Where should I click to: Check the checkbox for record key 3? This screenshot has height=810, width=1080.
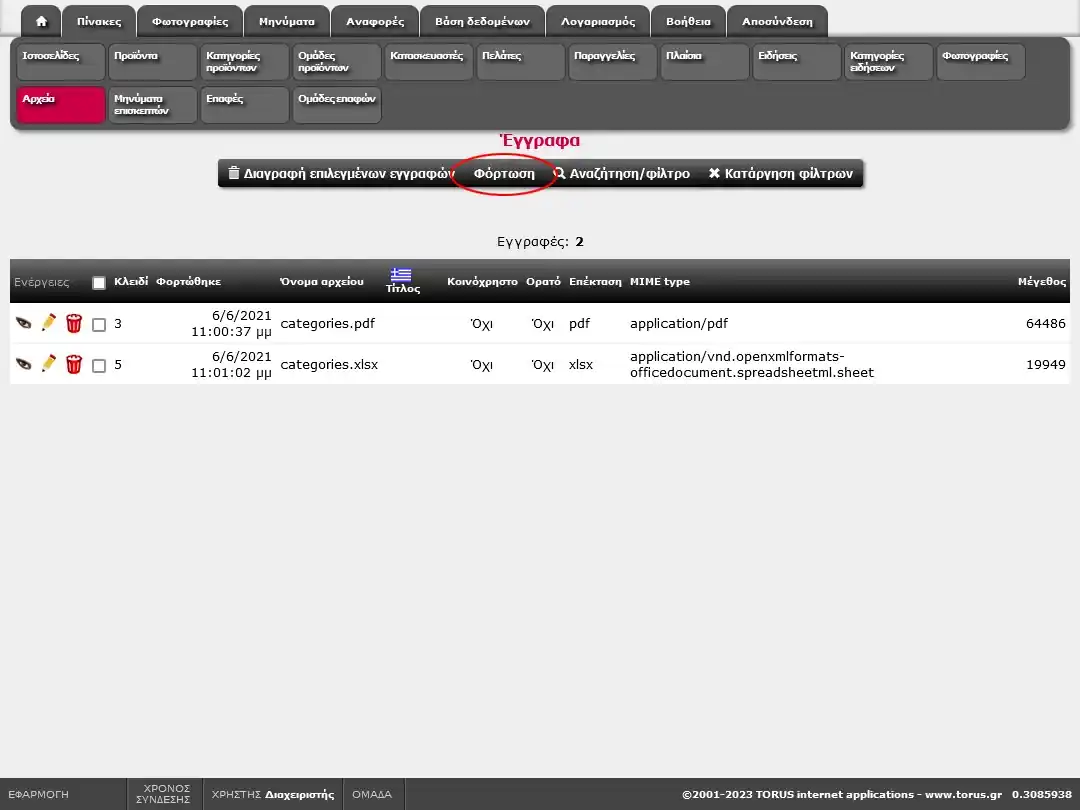(x=99, y=325)
